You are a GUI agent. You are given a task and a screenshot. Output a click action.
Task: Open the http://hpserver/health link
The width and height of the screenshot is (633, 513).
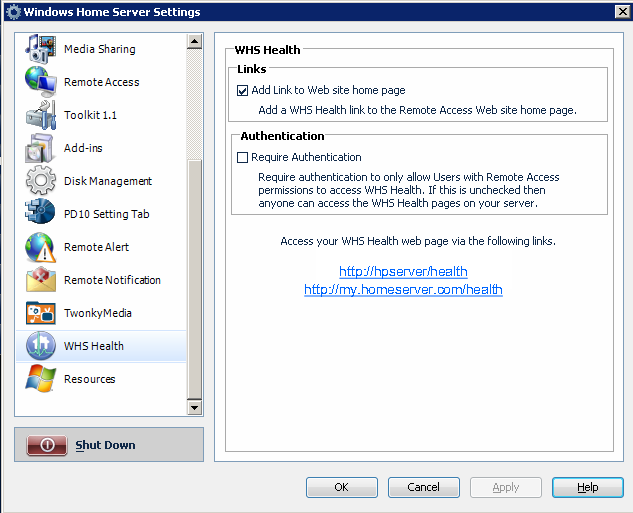point(403,272)
